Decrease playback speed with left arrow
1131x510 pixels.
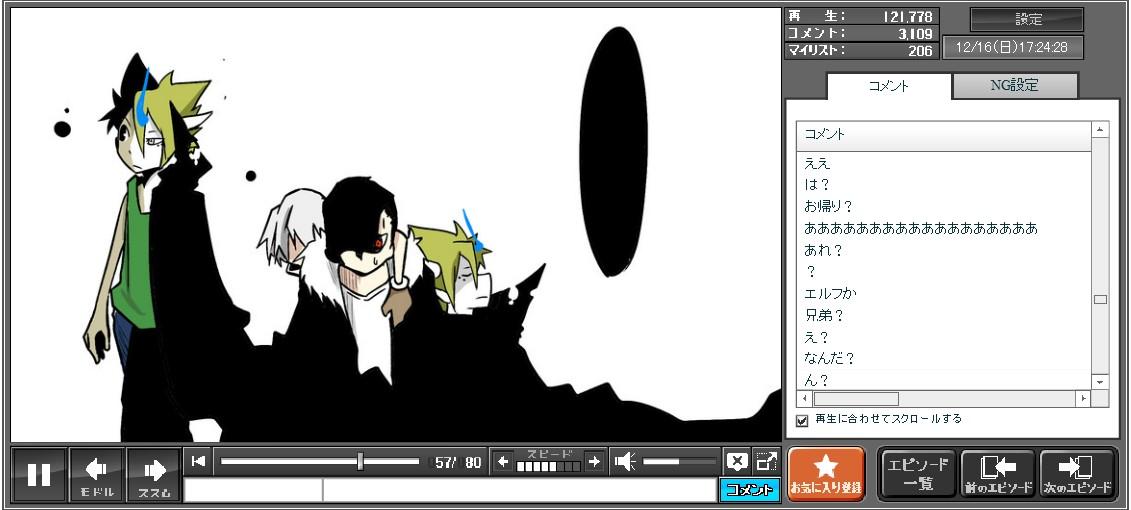coord(503,461)
